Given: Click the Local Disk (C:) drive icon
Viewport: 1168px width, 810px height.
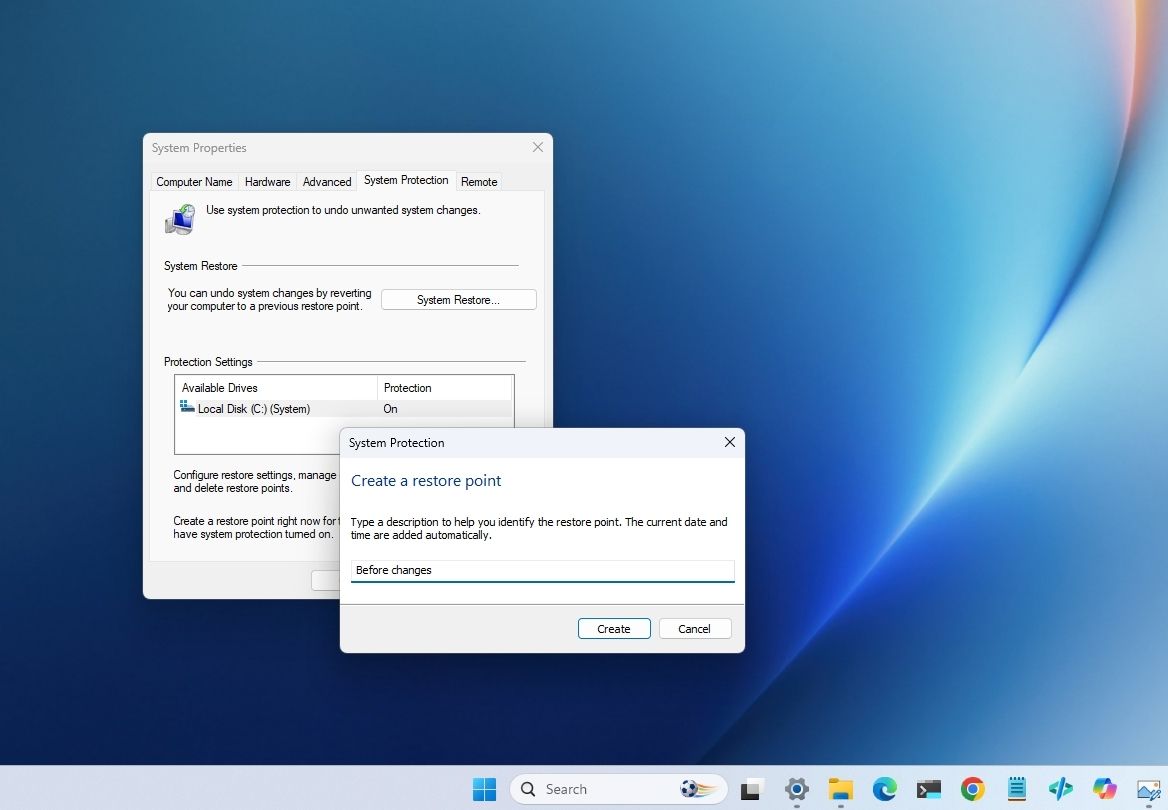Looking at the screenshot, I should [187, 407].
